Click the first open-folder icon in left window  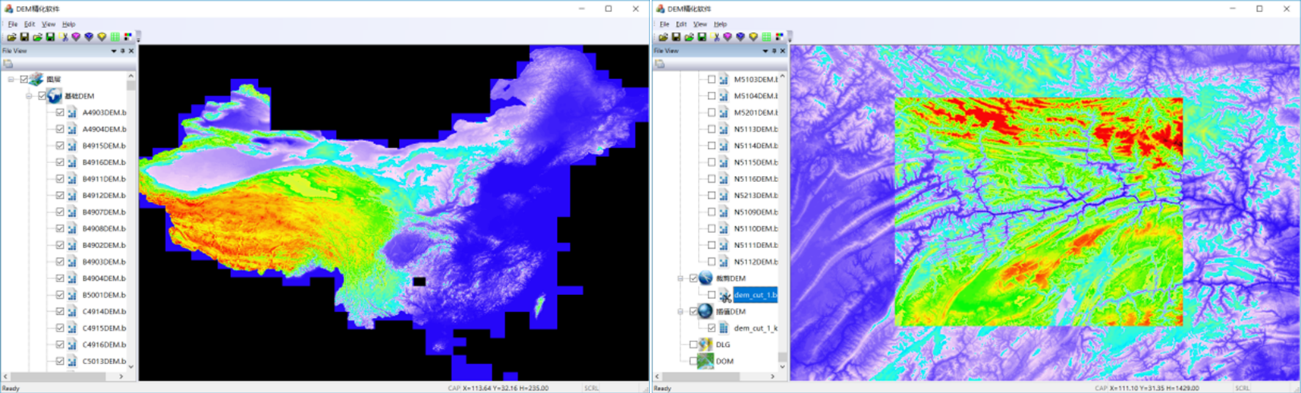click(12, 37)
